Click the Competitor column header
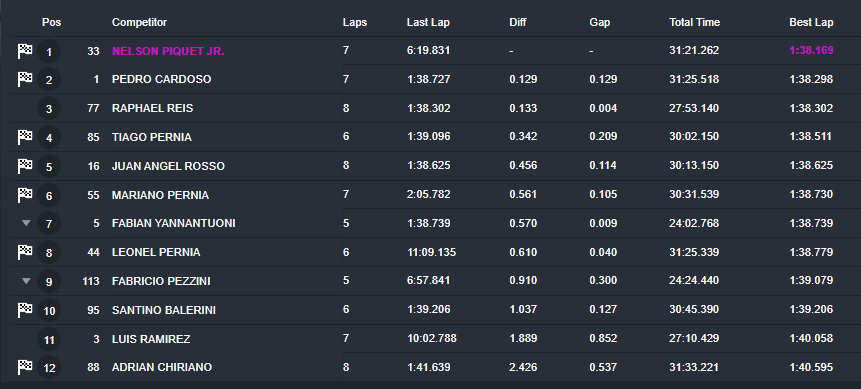The image size is (861, 389). tap(139, 23)
